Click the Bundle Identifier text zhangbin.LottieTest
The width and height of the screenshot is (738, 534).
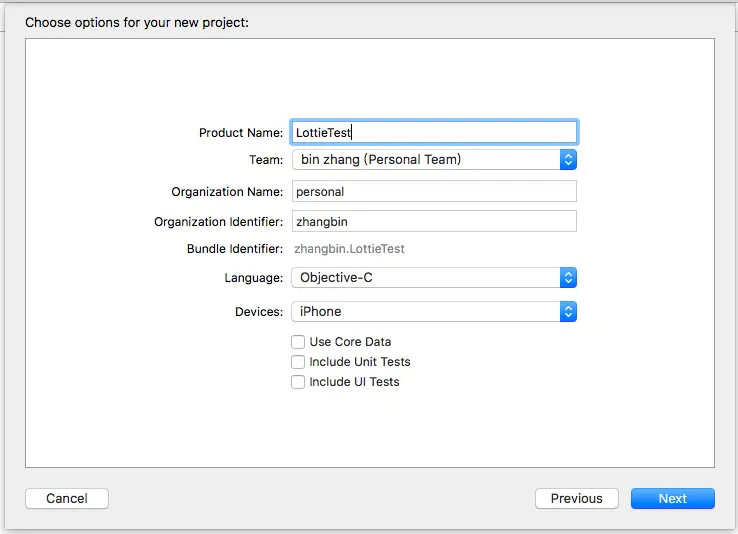349,249
